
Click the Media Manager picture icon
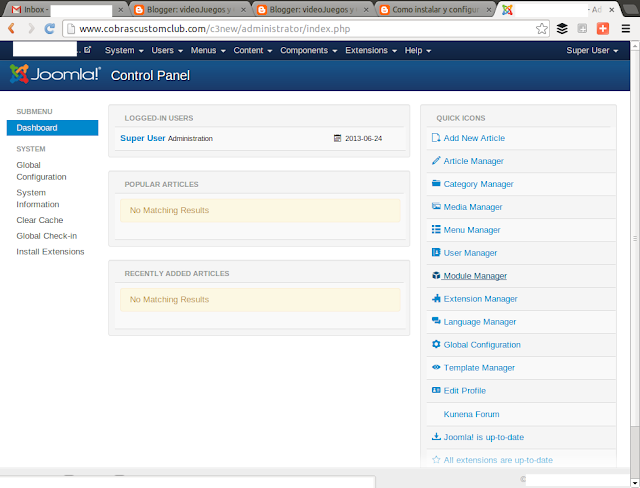coord(436,206)
